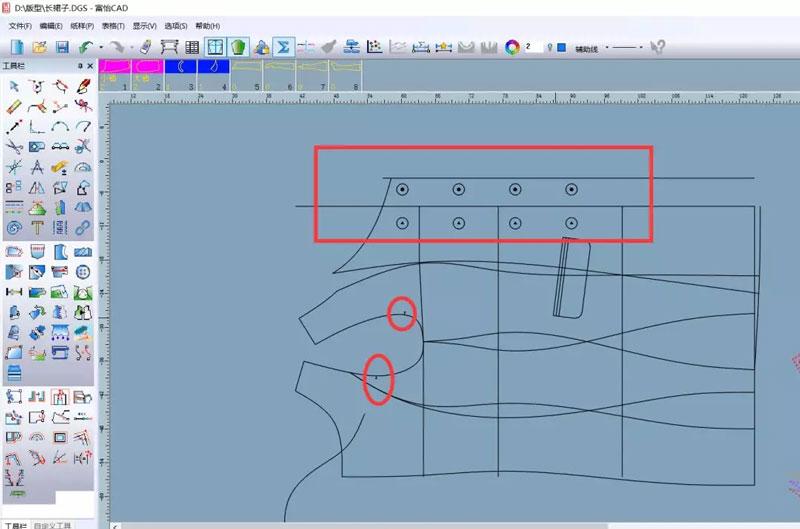Image resolution: width=800 pixels, height=529 pixels.
Task: Open the line style dropdown
Action: (x=641, y=48)
